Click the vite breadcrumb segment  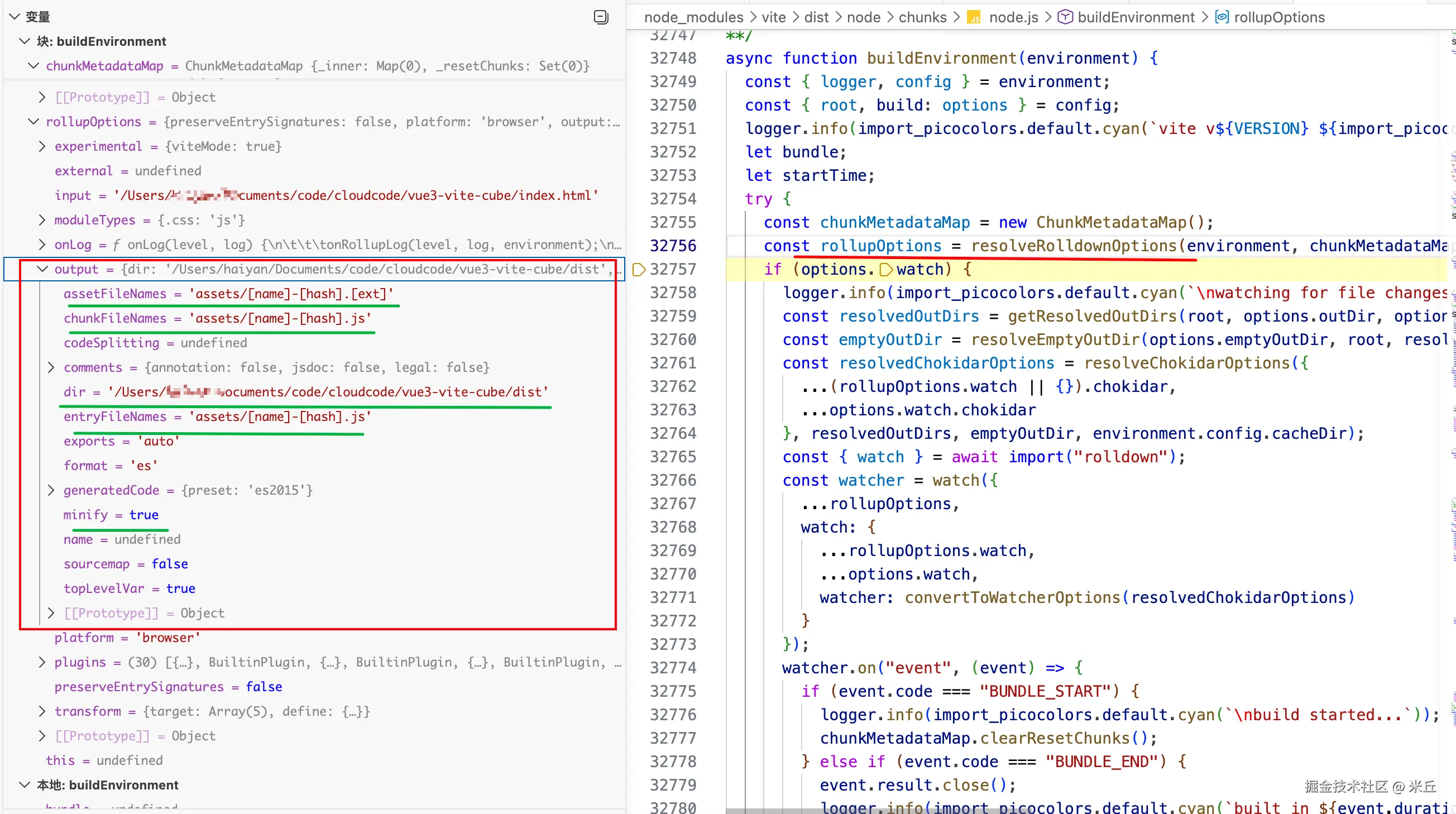click(x=773, y=17)
